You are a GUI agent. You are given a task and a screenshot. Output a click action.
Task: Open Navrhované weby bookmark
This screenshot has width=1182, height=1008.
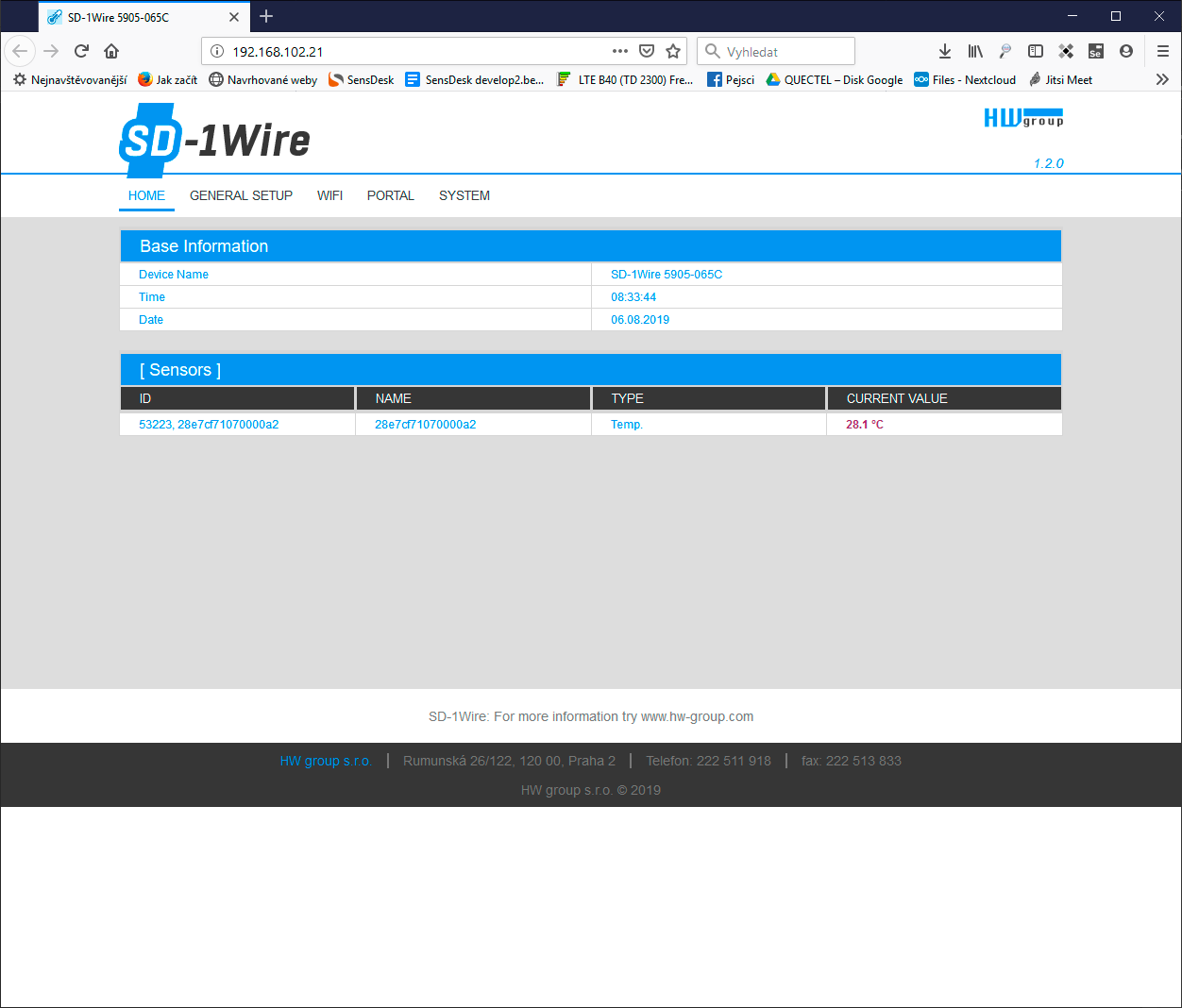[x=262, y=79]
